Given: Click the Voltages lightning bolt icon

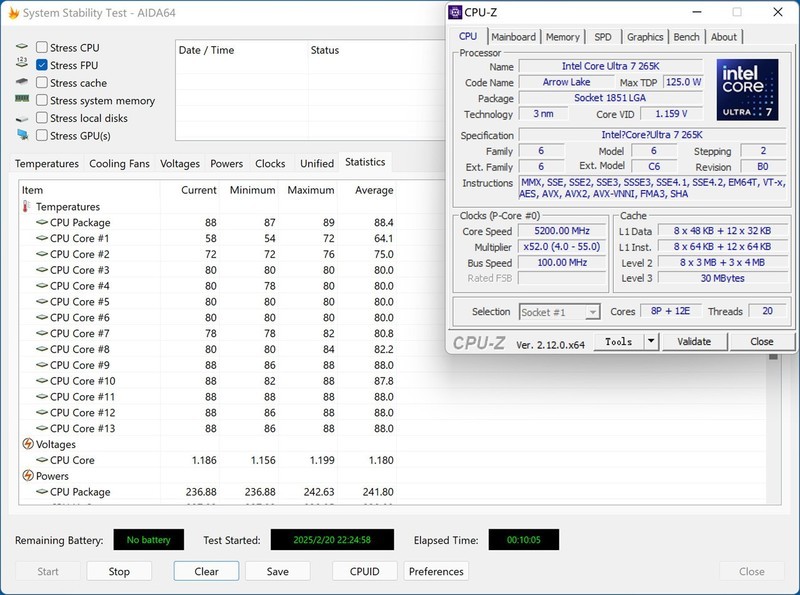Looking at the screenshot, I should tap(27, 444).
